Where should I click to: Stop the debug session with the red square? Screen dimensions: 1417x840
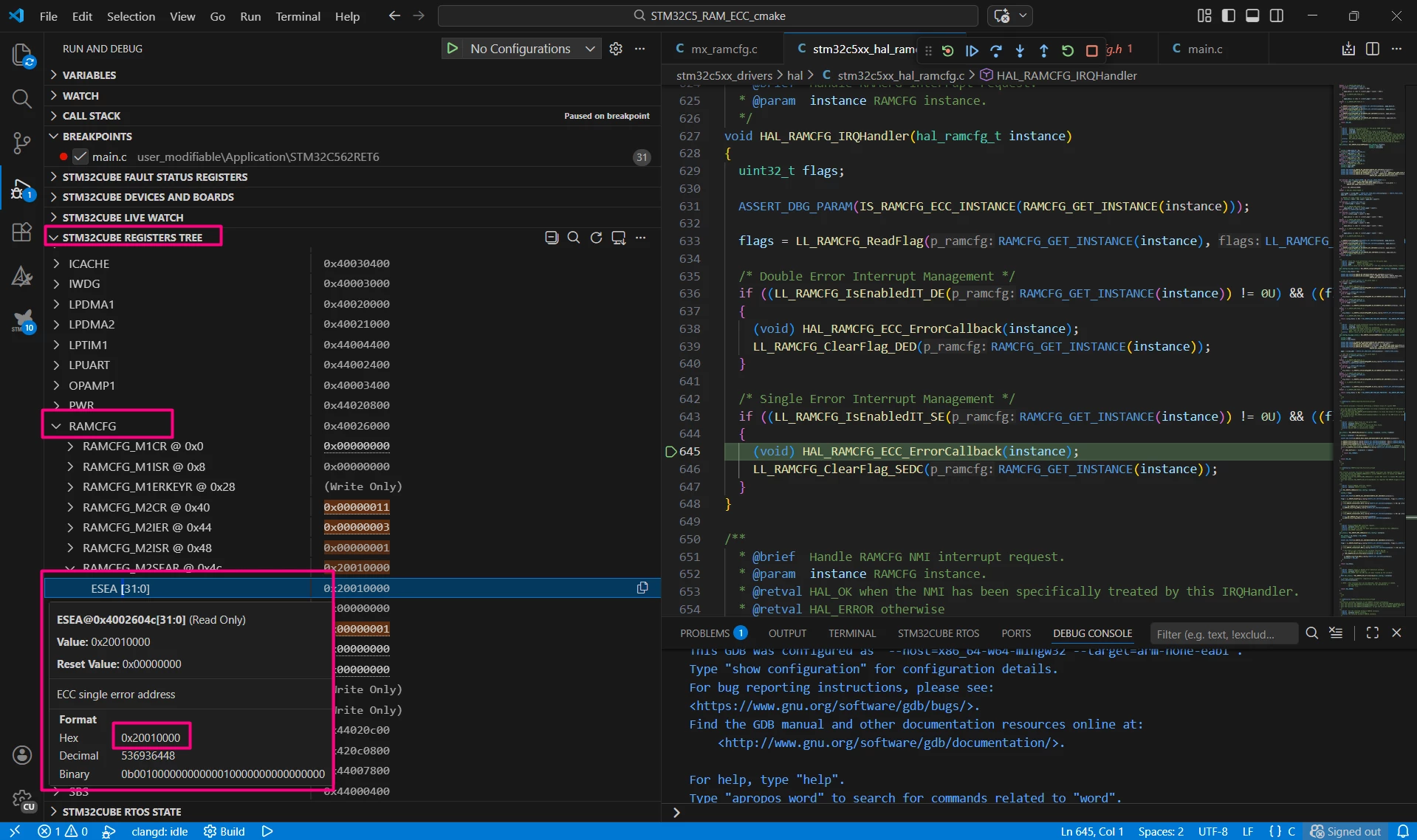pyautogui.click(x=1091, y=50)
